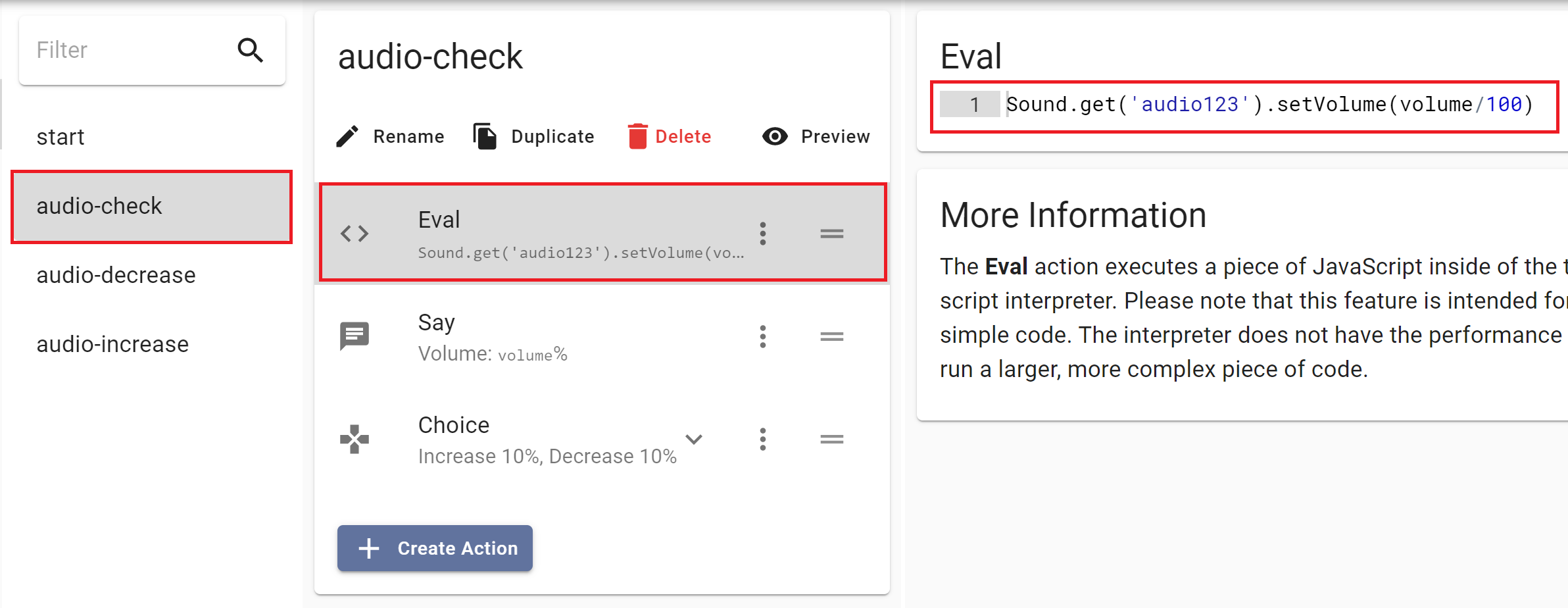The width and height of the screenshot is (1568, 608).
Task: Click the Rename pencil icon
Action: [348, 136]
